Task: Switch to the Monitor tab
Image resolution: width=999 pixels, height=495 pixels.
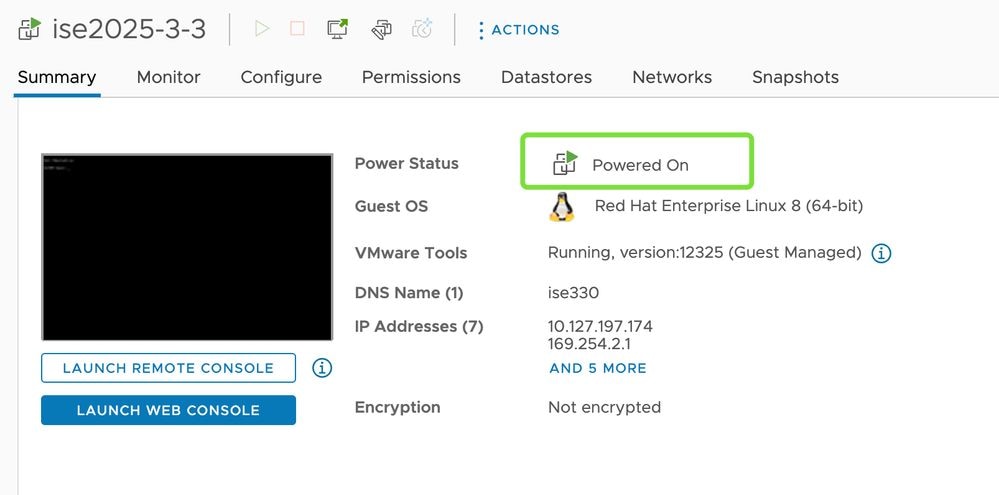Action: coord(168,77)
